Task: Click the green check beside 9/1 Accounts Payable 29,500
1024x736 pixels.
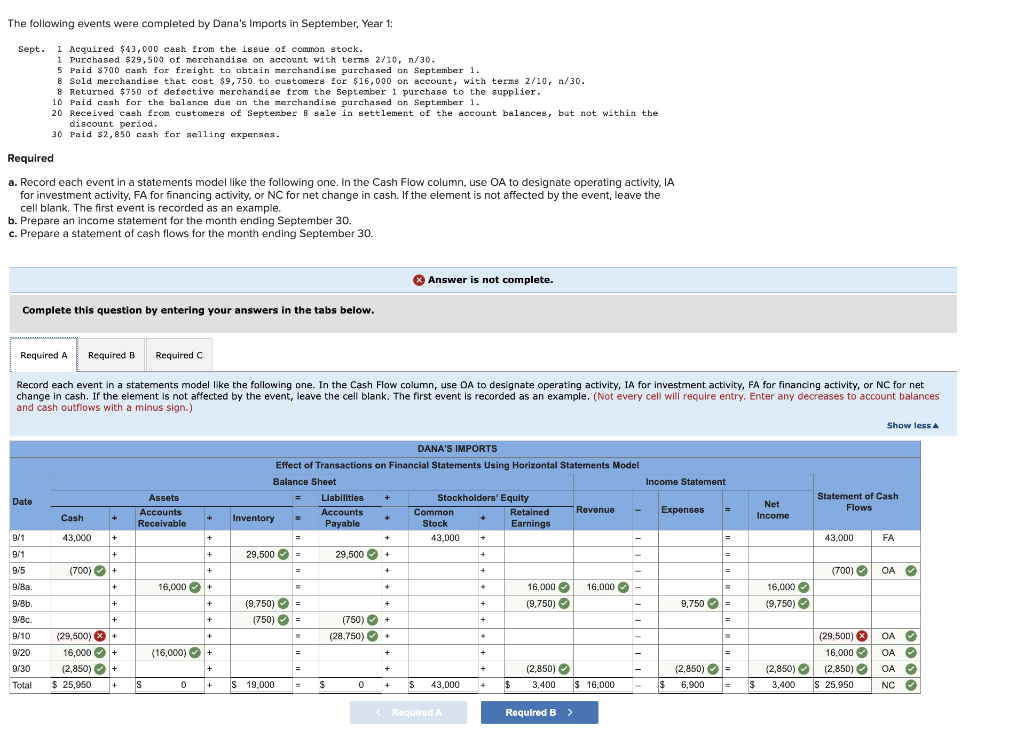Action: click(372, 554)
